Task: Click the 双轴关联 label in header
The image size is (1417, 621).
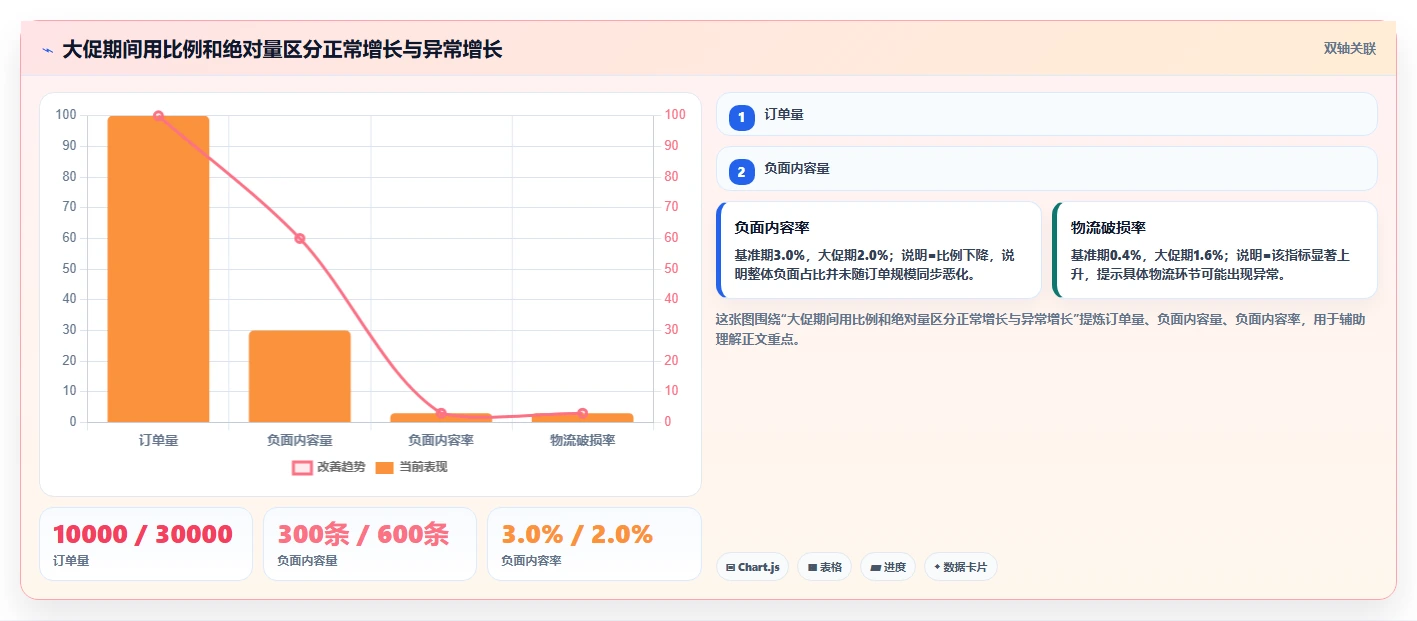Action: point(1350,49)
